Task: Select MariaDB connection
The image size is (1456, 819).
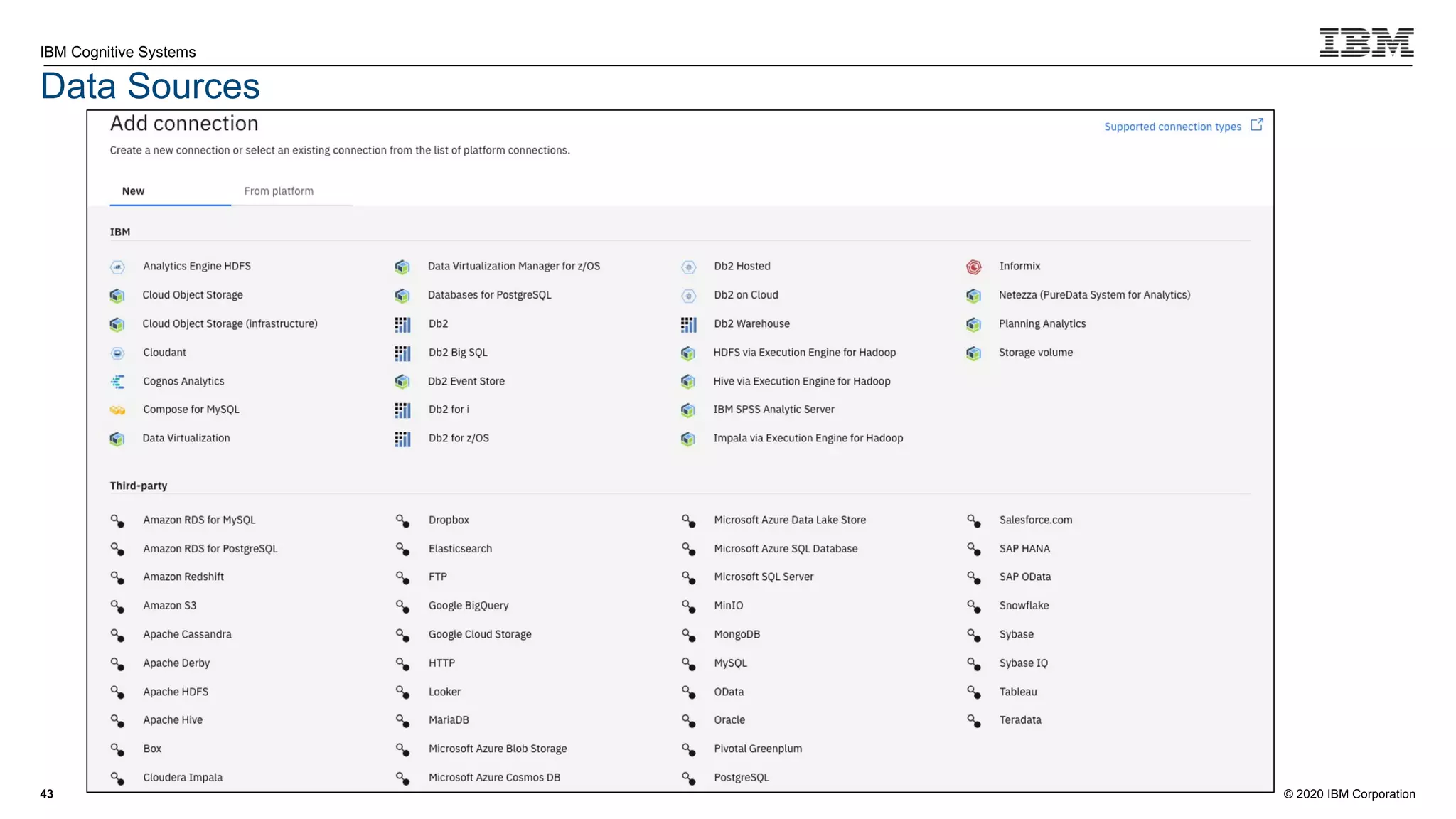Action: click(x=449, y=719)
